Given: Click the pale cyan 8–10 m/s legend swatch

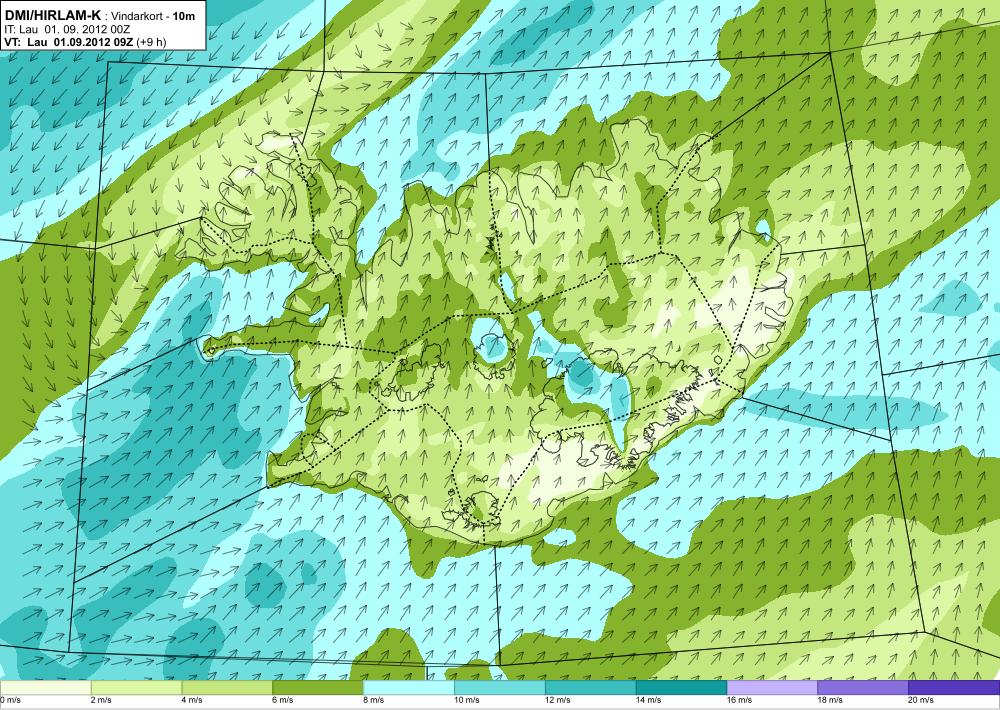Looking at the screenshot, I should pyautogui.click(x=409, y=688).
